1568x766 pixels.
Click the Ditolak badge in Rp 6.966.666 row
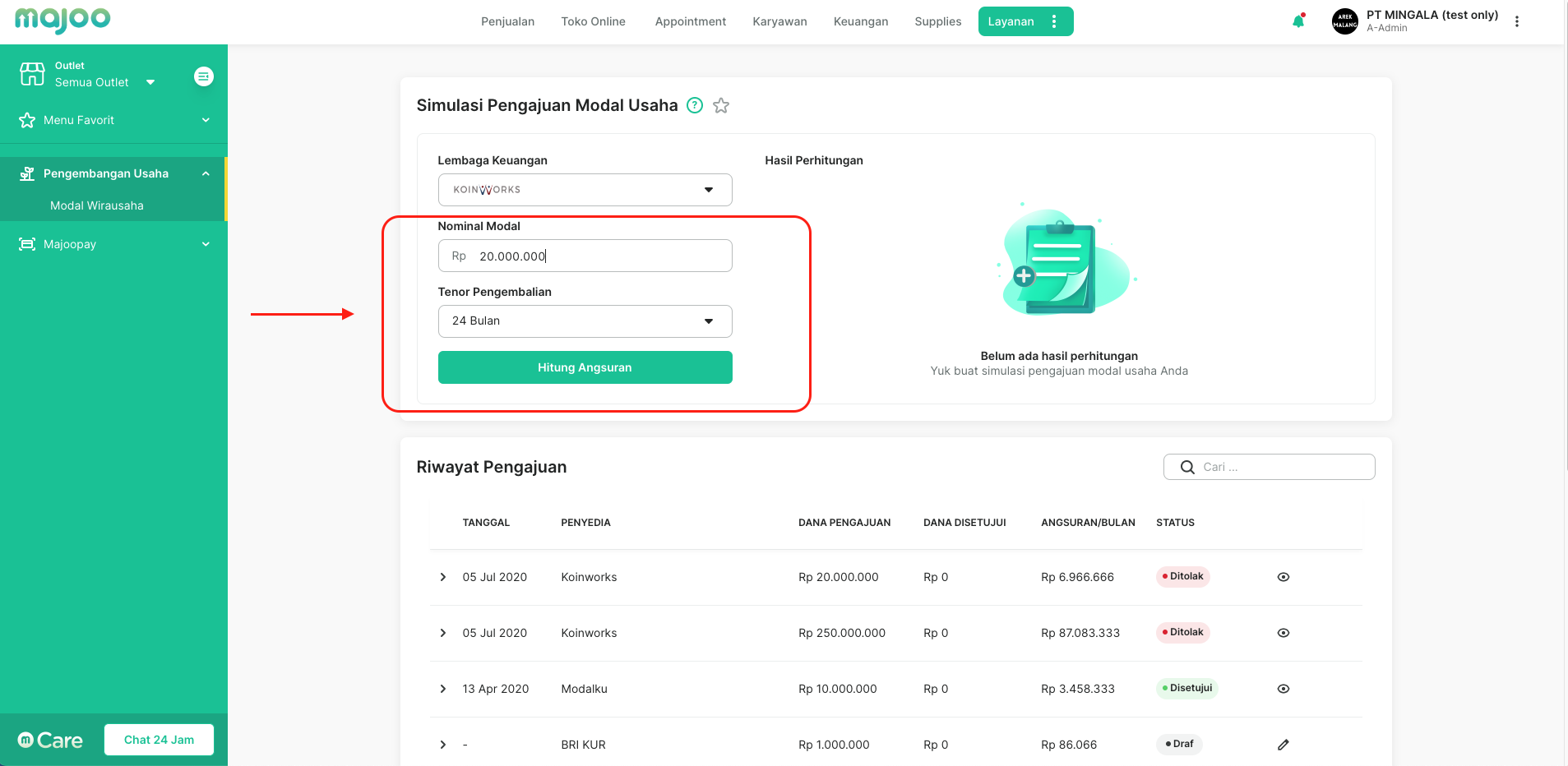click(x=1182, y=576)
